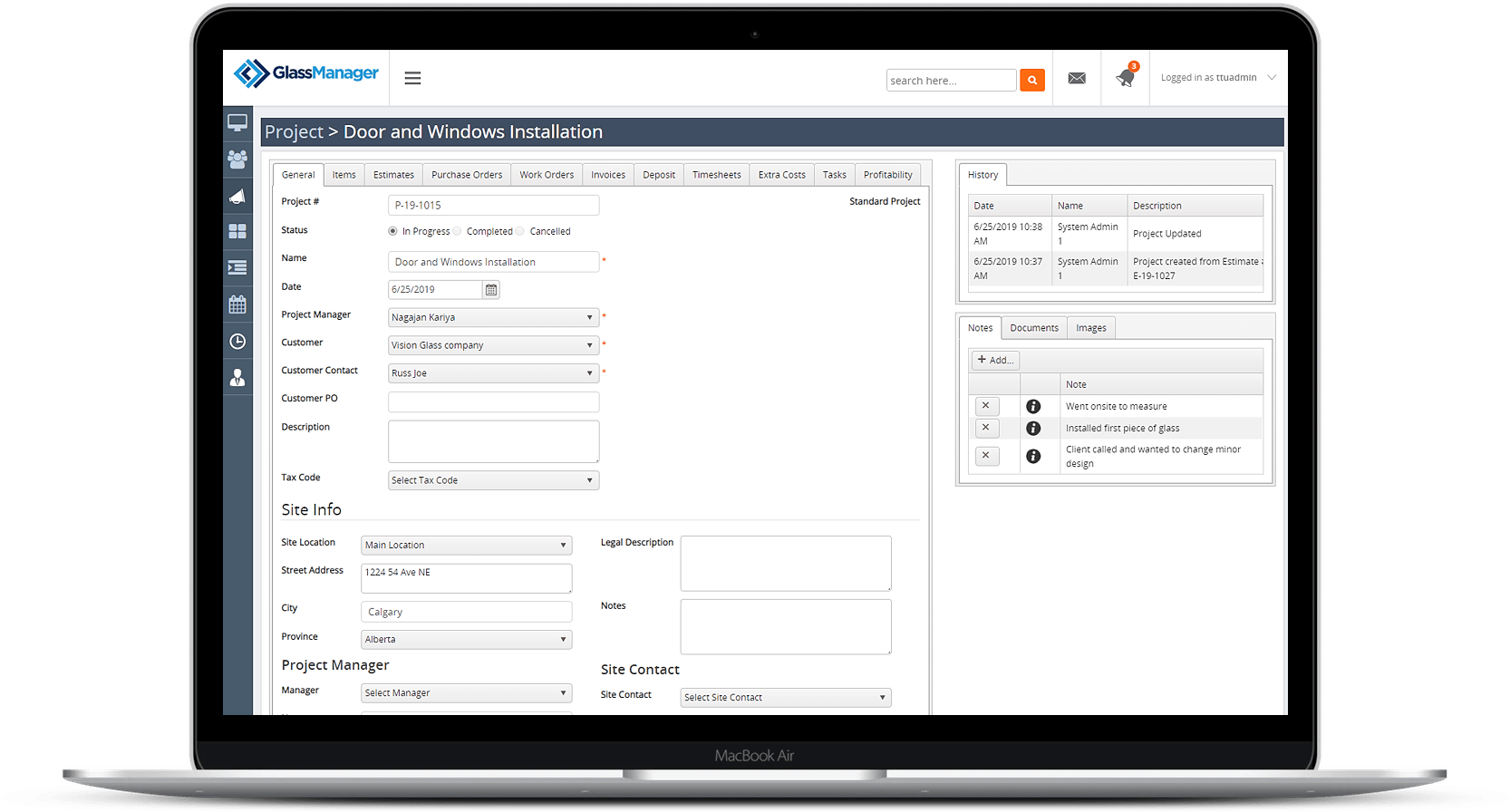1510x812 pixels.
Task: Switch to the Profitability tab
Action: (x=888, y=175)
